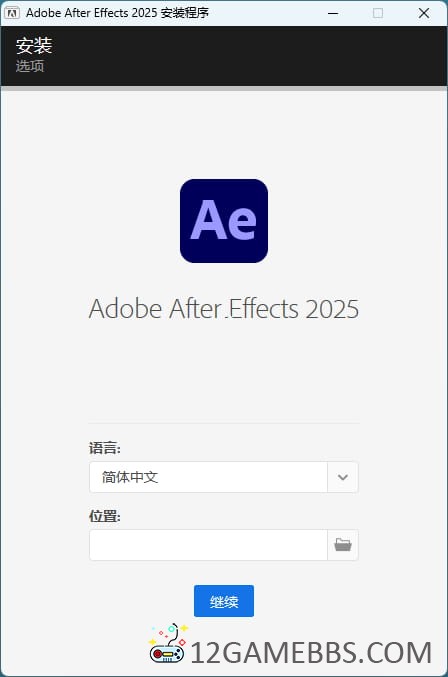The width and height of the screenshot is (448, 677).
Task: Click the gray strip beneath the black header
Action: (224, 88)
